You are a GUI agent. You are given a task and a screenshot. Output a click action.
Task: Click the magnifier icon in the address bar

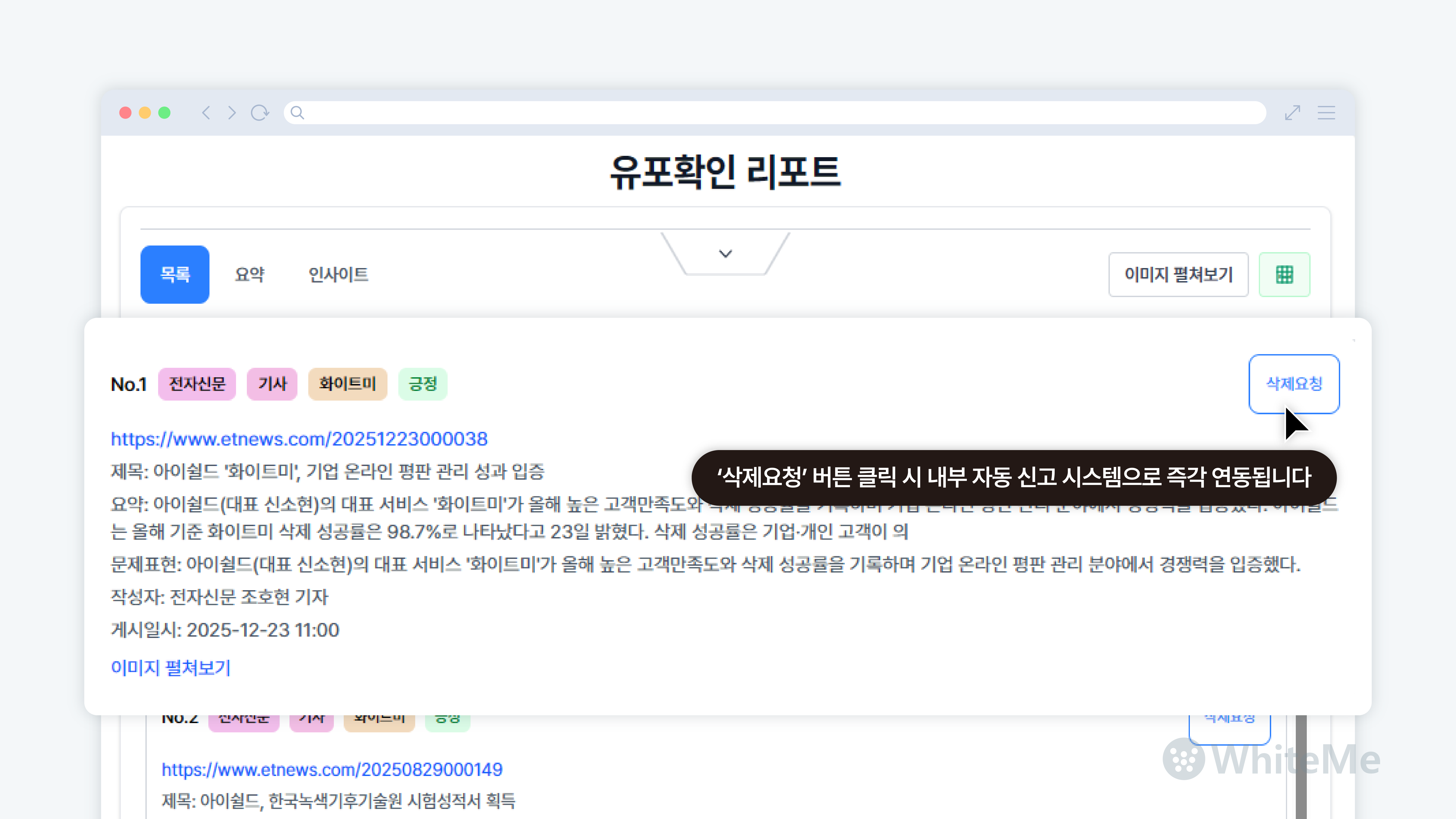(x=297, y=112)
